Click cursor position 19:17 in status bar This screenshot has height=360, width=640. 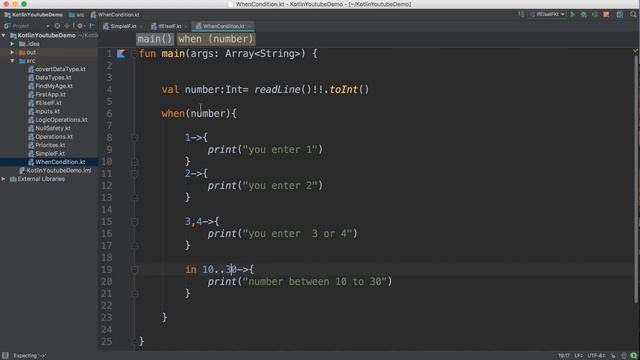pyautogui.click(x=564, y=356)
